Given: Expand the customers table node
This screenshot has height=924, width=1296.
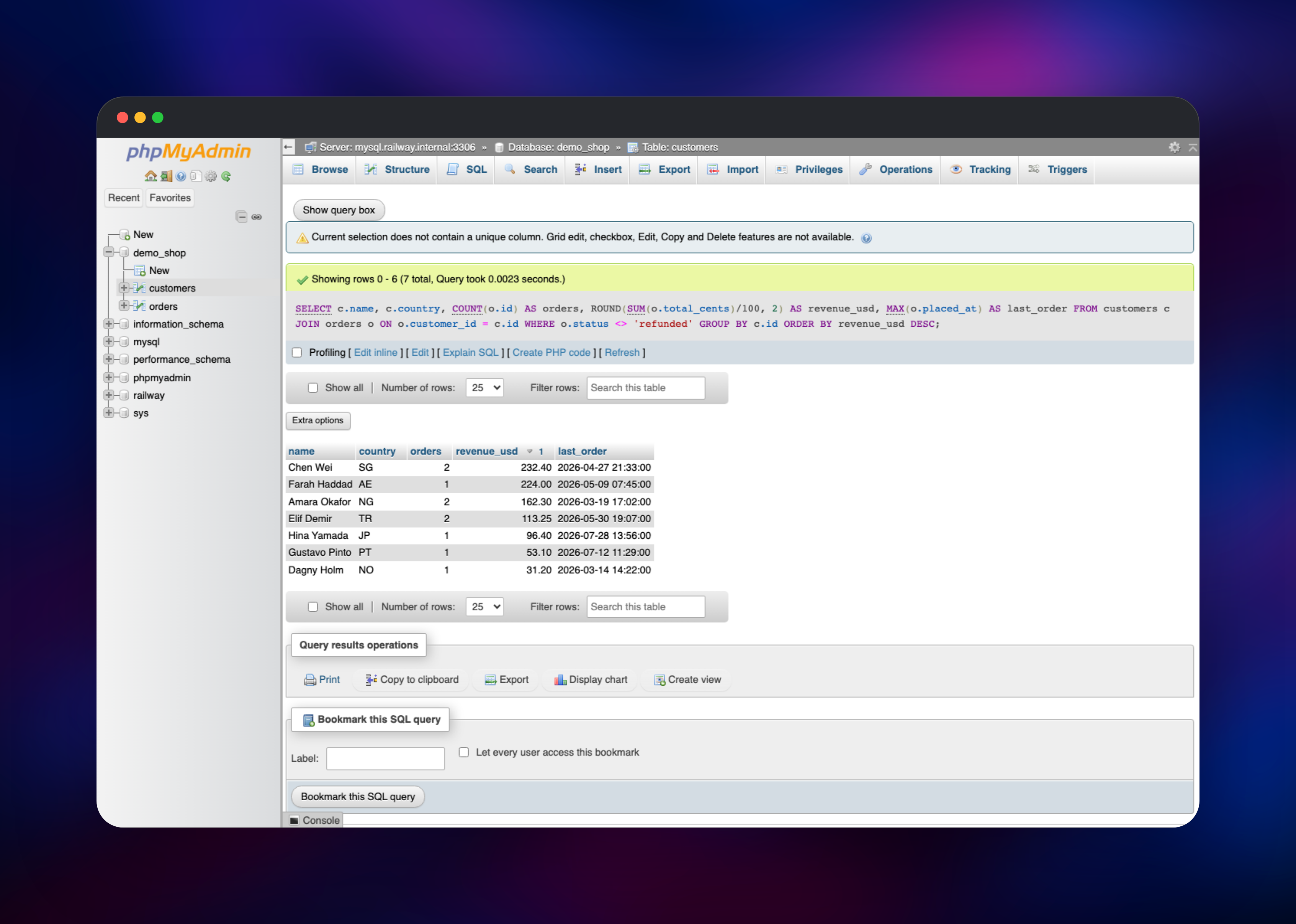Looking at the screenshot, I should pyautogui.click(x=124, y=288).
